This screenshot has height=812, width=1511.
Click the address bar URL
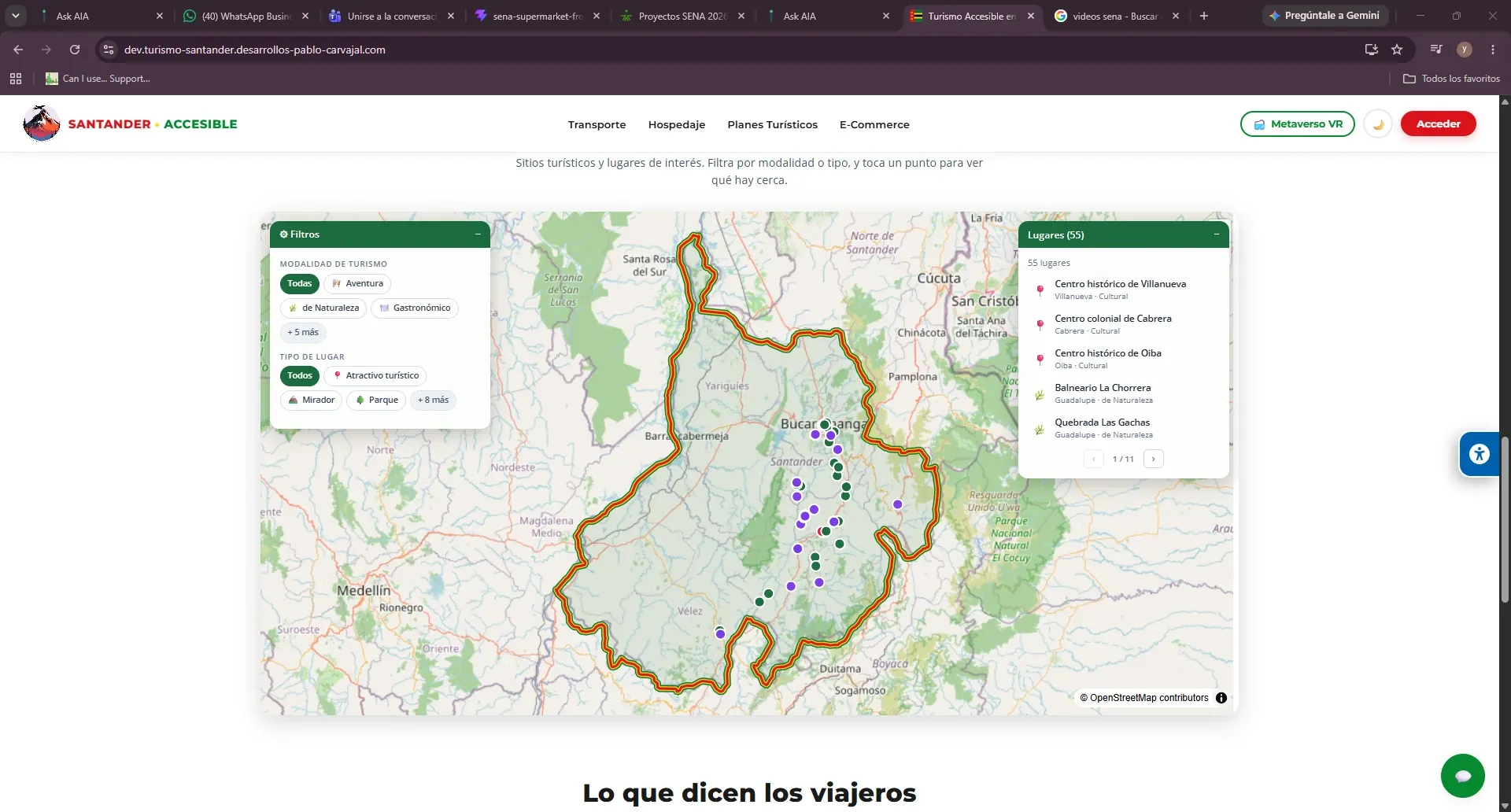255,50
